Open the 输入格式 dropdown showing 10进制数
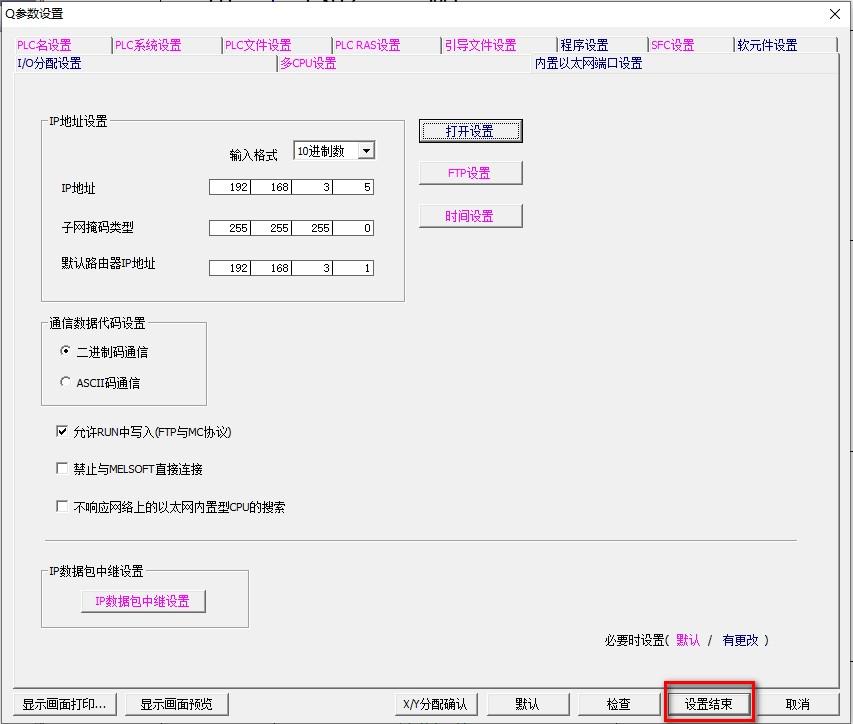 click(334, 151)
